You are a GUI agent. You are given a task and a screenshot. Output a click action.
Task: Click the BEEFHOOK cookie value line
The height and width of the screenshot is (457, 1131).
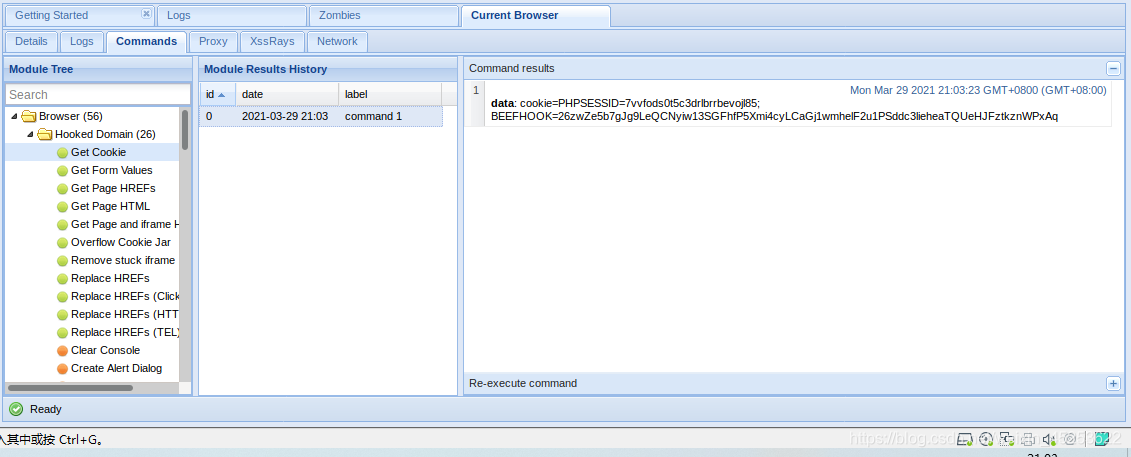775,116
